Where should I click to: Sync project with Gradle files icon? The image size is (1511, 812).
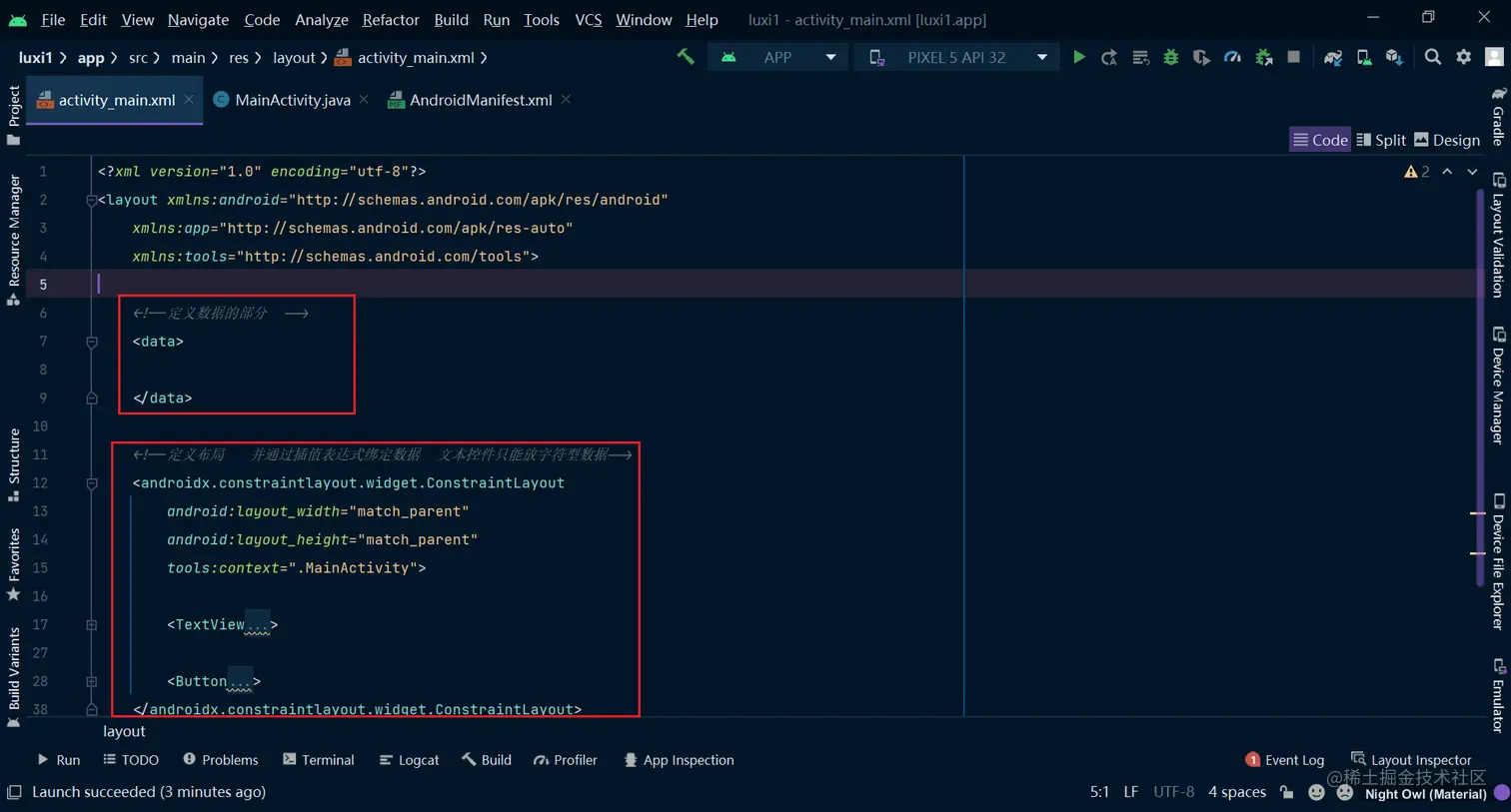pyautogui.click(x=1333, y=57)
